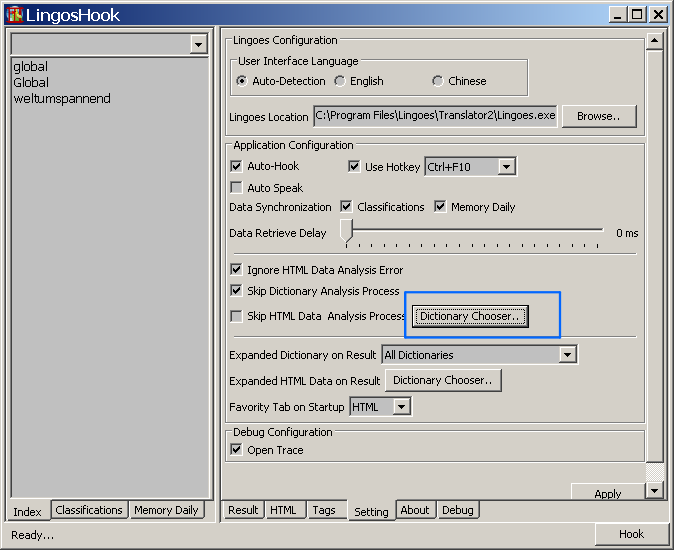Open the Favority Tab on Startup dropdown
Viewport: 674px width, 550px height.
tap(401, 407)
